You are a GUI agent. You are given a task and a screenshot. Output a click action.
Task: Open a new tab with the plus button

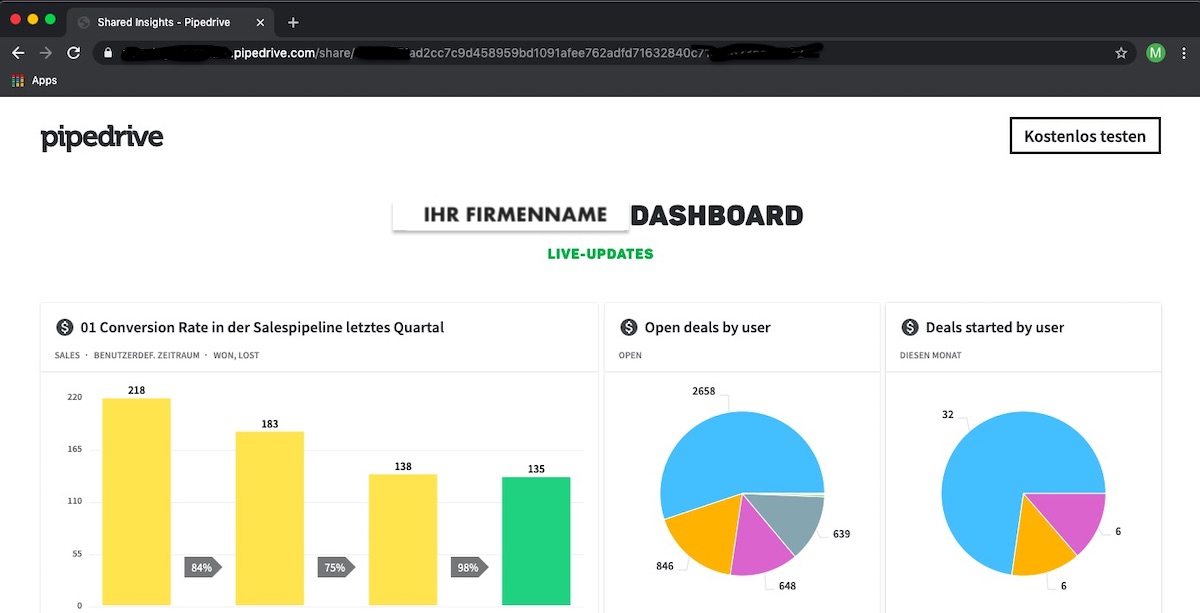(290, 21)
